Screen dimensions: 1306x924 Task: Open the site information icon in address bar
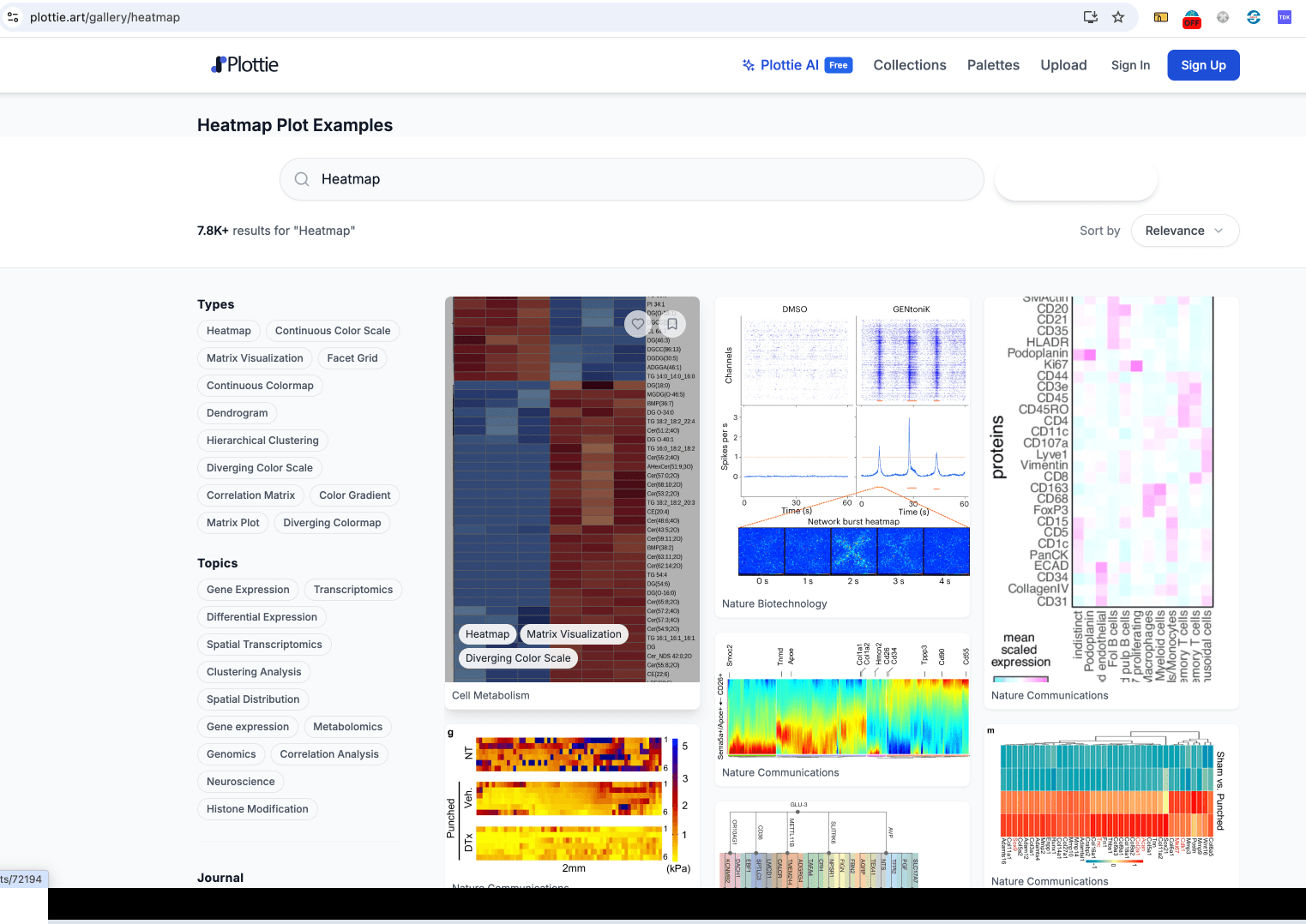[13, 17]
